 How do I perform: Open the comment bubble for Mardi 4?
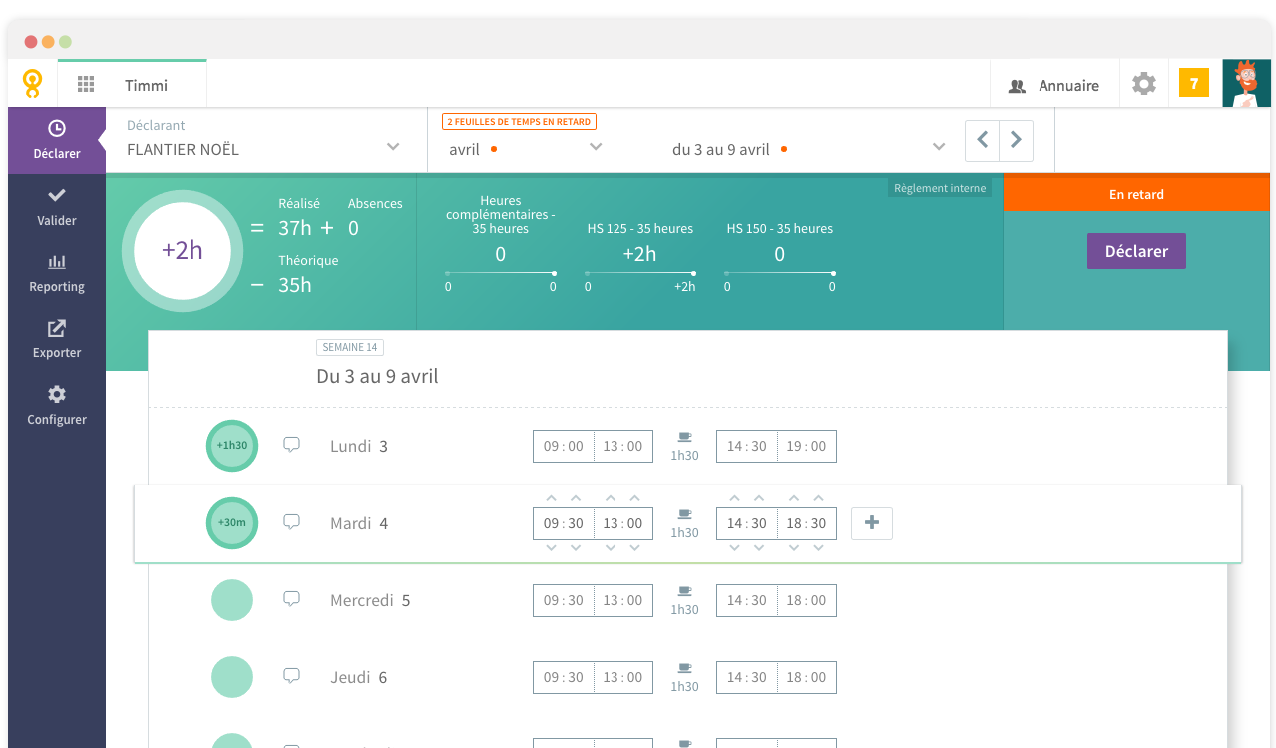[292, 522]
